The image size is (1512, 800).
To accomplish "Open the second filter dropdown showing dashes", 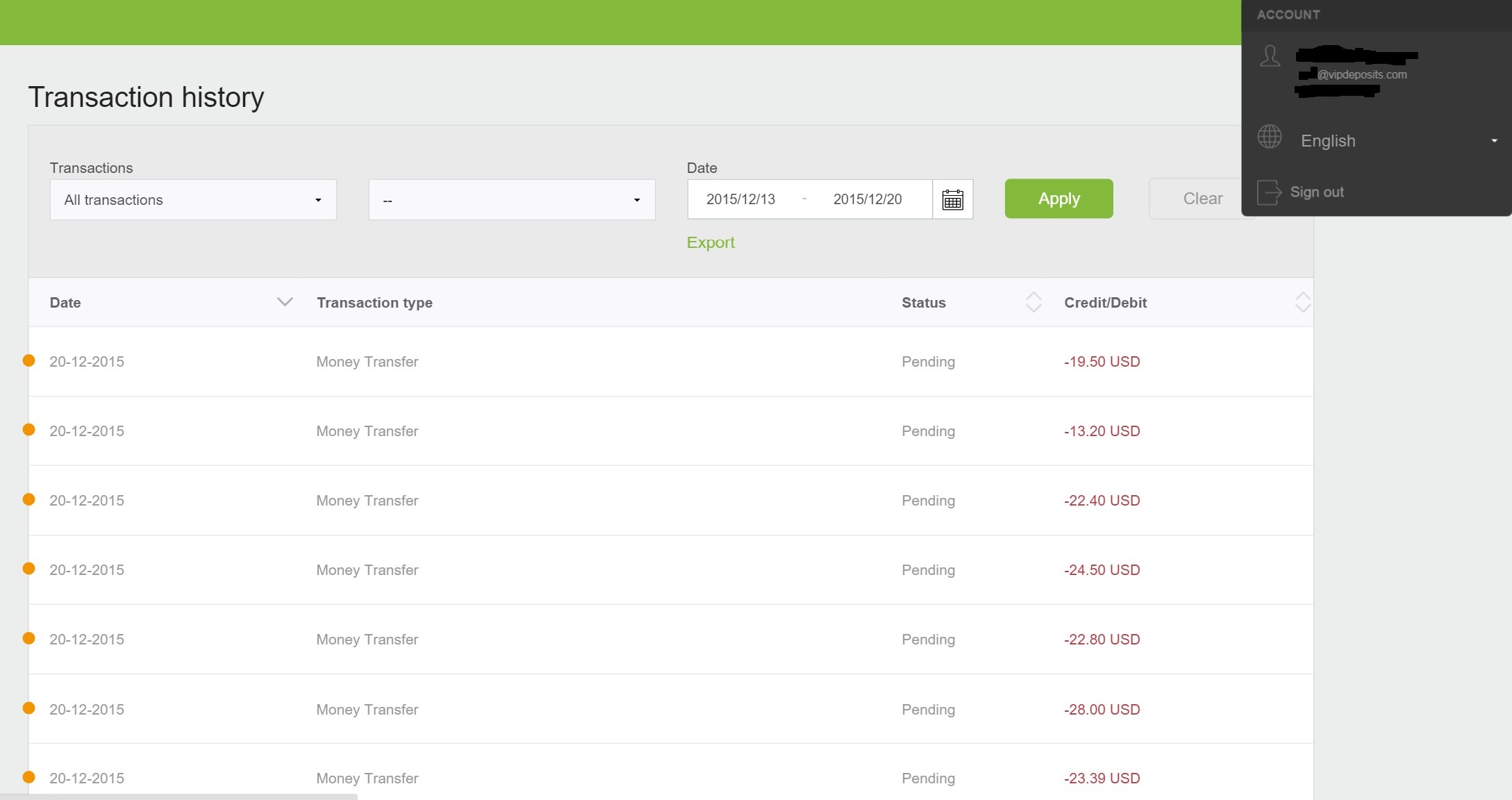I will click(x=512, y=200).
